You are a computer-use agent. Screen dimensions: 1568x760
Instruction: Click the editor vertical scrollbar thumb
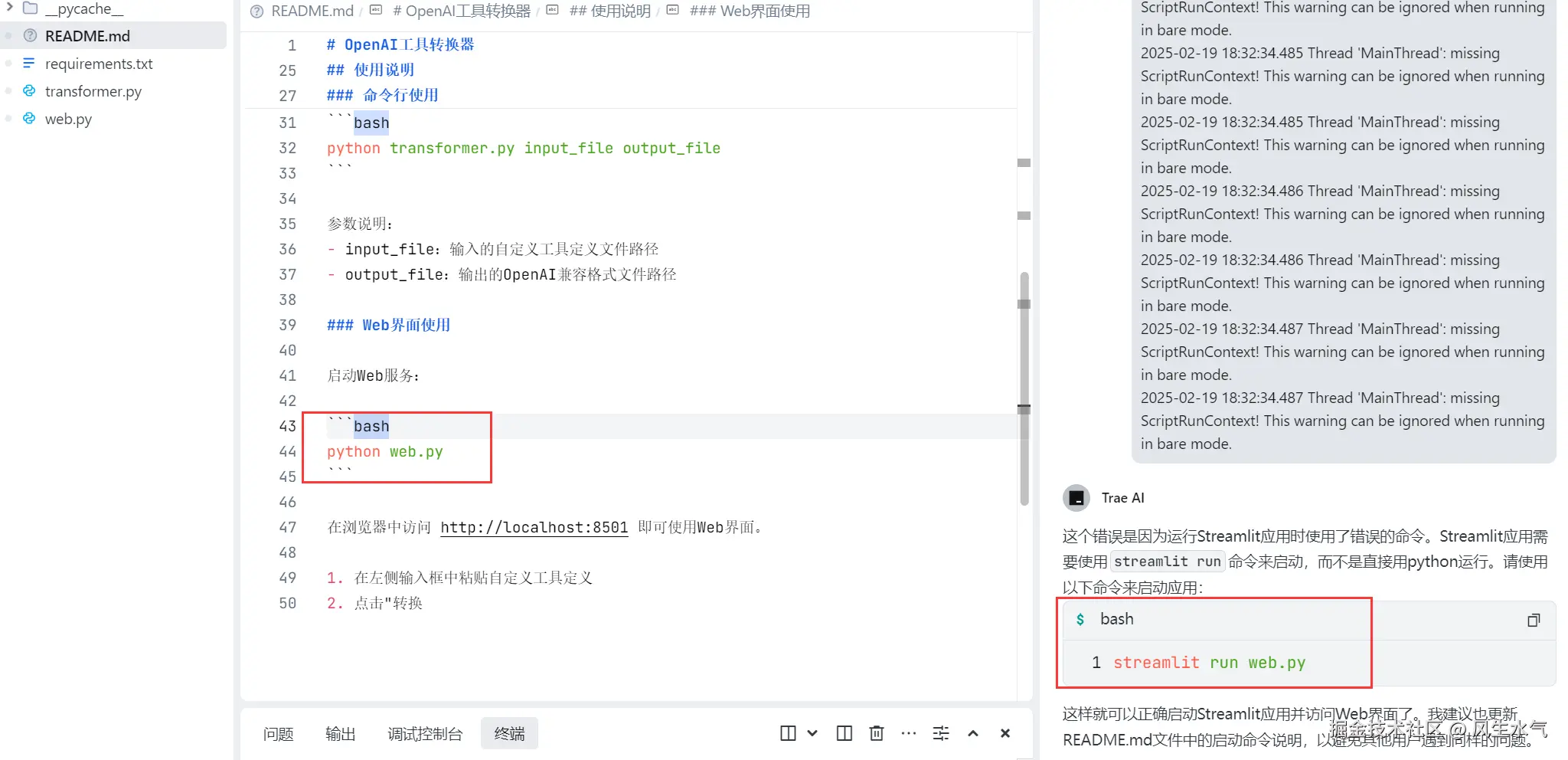click(1024, 388)
